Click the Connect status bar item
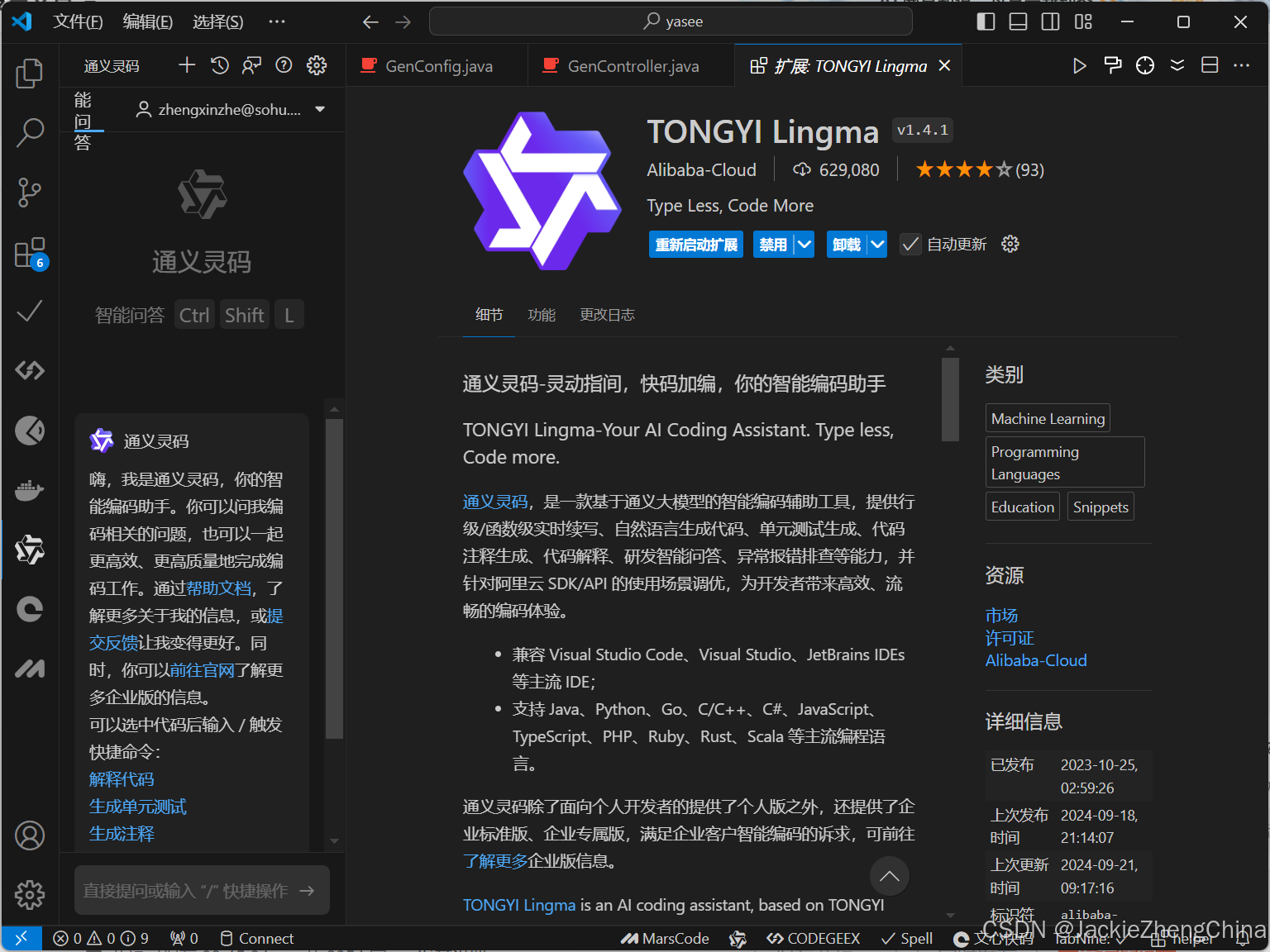Image resolution: width=1270 pixels, height=952 pixels. click(x=256, y=938)
